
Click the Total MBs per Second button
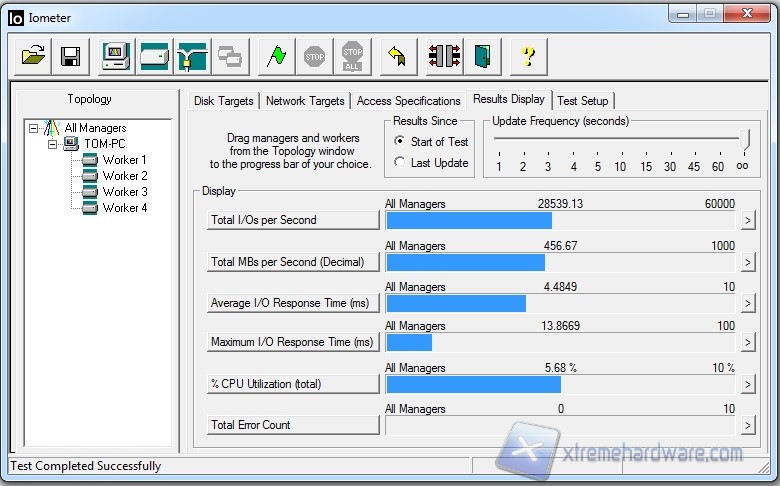pos(293,262)
